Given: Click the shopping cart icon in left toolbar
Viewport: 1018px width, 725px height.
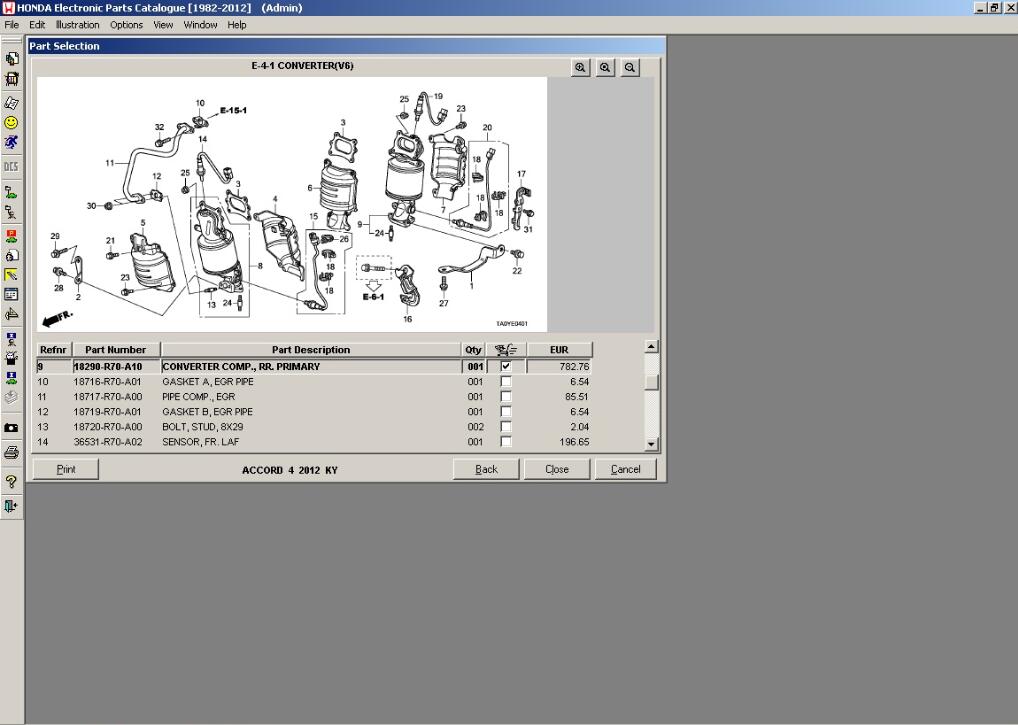Looking at the screenshot, I should click(11, 79).
